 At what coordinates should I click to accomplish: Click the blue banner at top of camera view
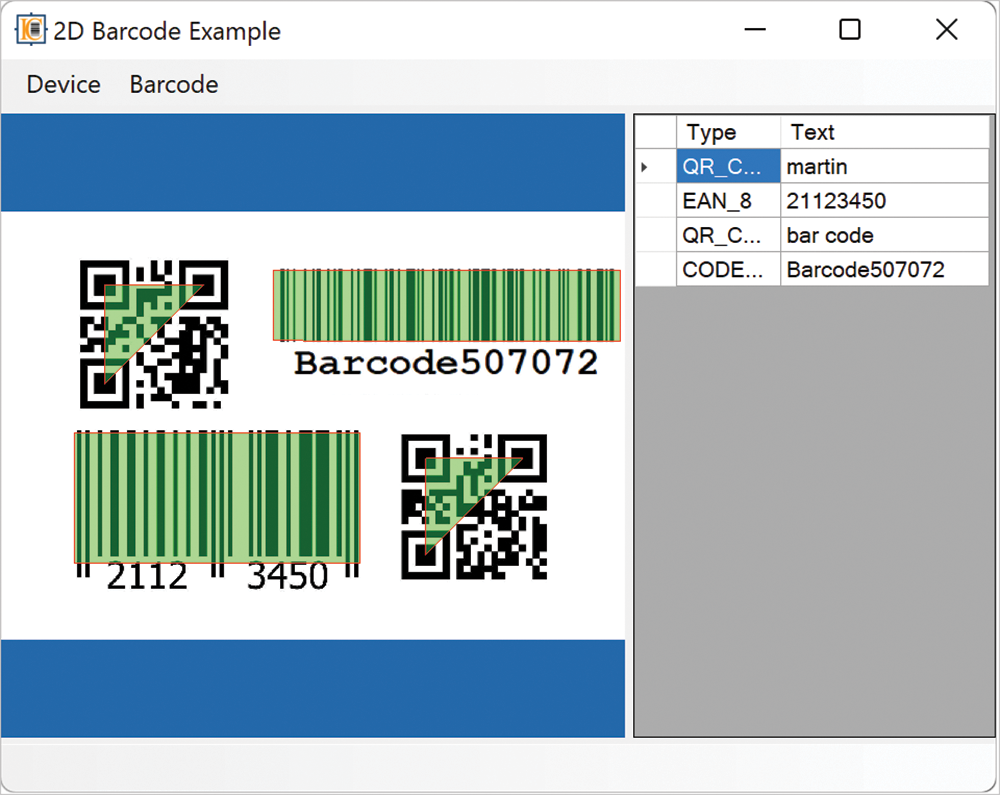[313, 162]
